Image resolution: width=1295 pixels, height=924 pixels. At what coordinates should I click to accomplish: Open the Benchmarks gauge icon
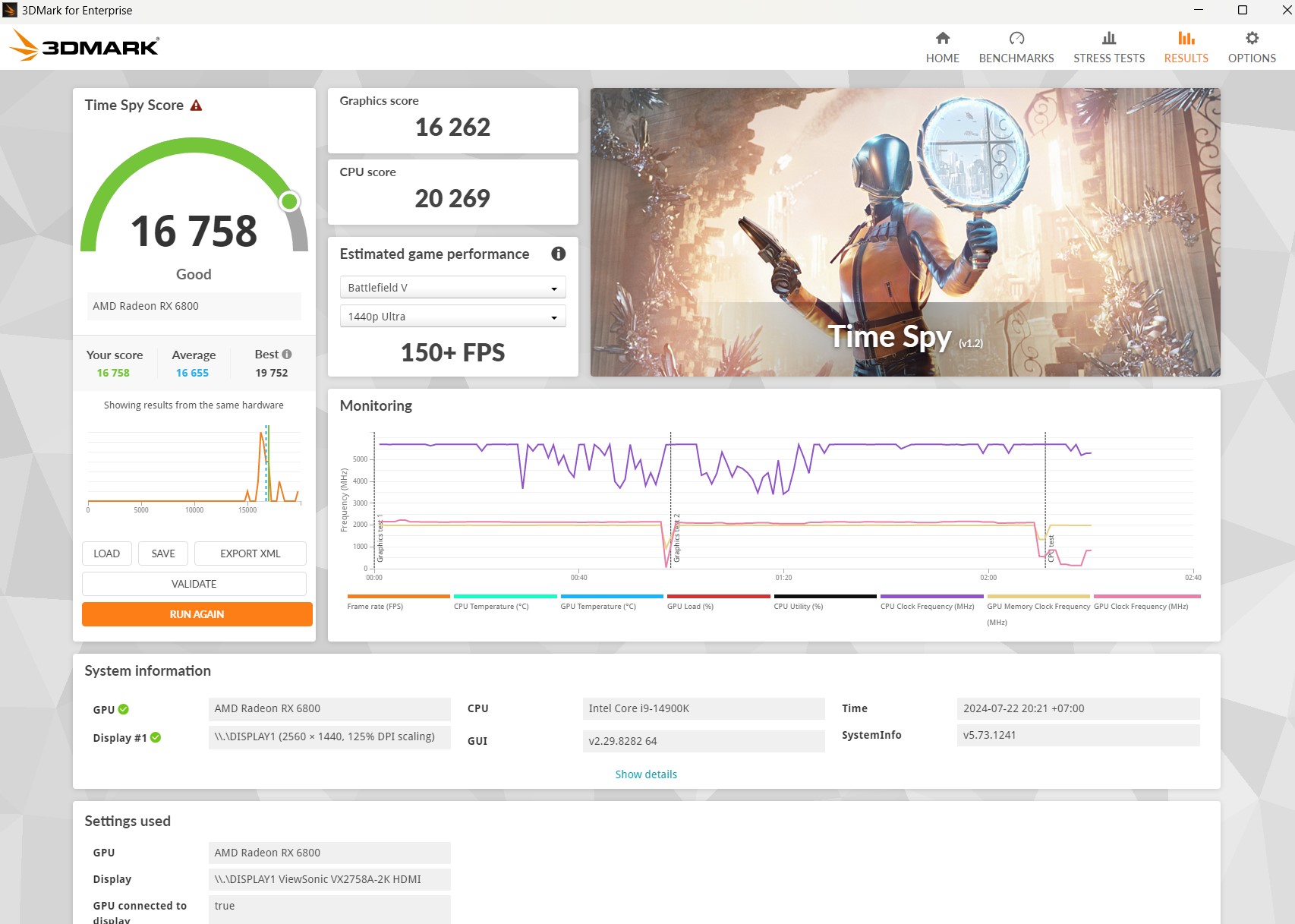(1016, 38)
